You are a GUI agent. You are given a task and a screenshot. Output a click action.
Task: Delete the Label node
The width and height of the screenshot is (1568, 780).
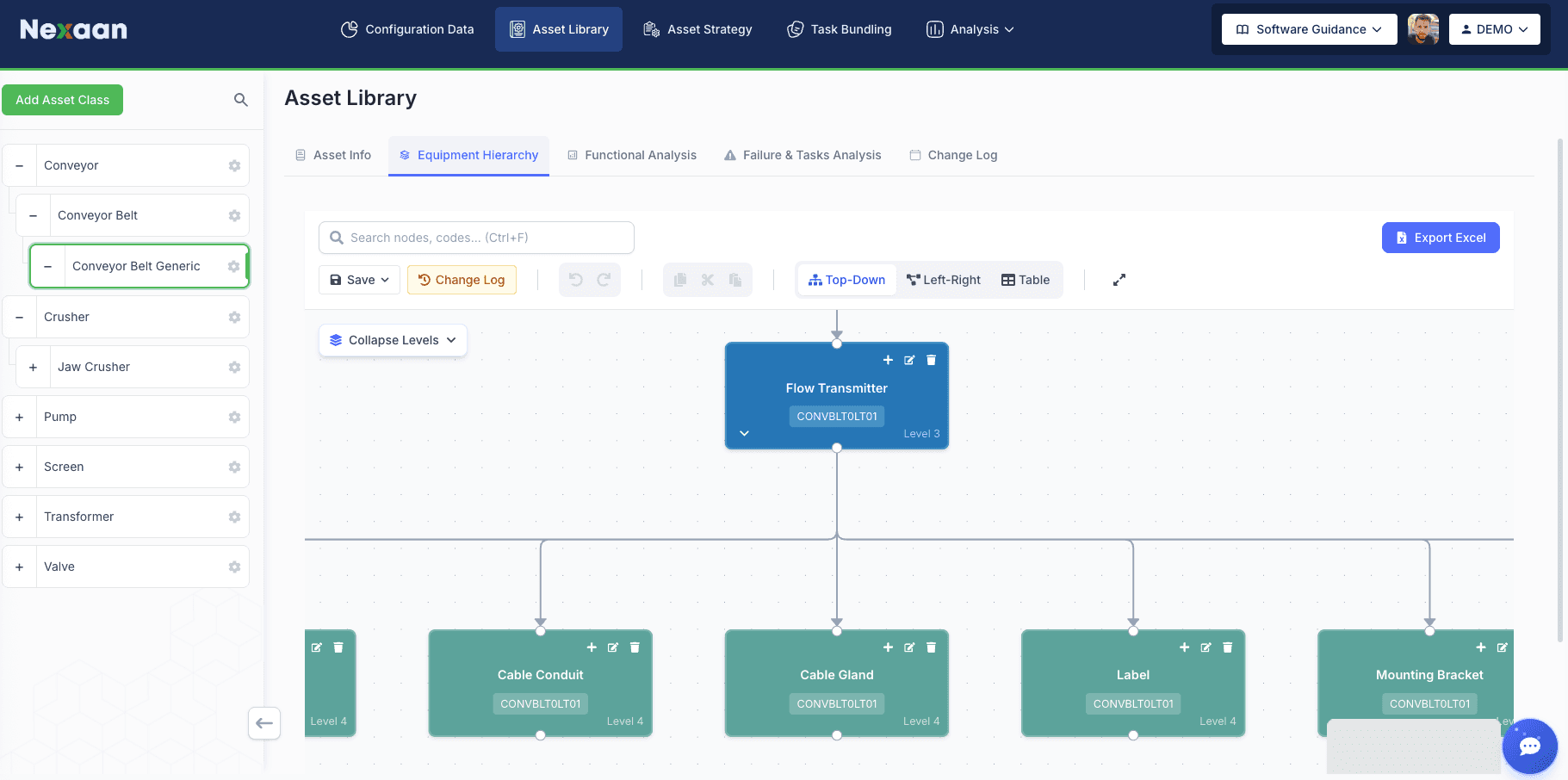(x=1228, y=647)
